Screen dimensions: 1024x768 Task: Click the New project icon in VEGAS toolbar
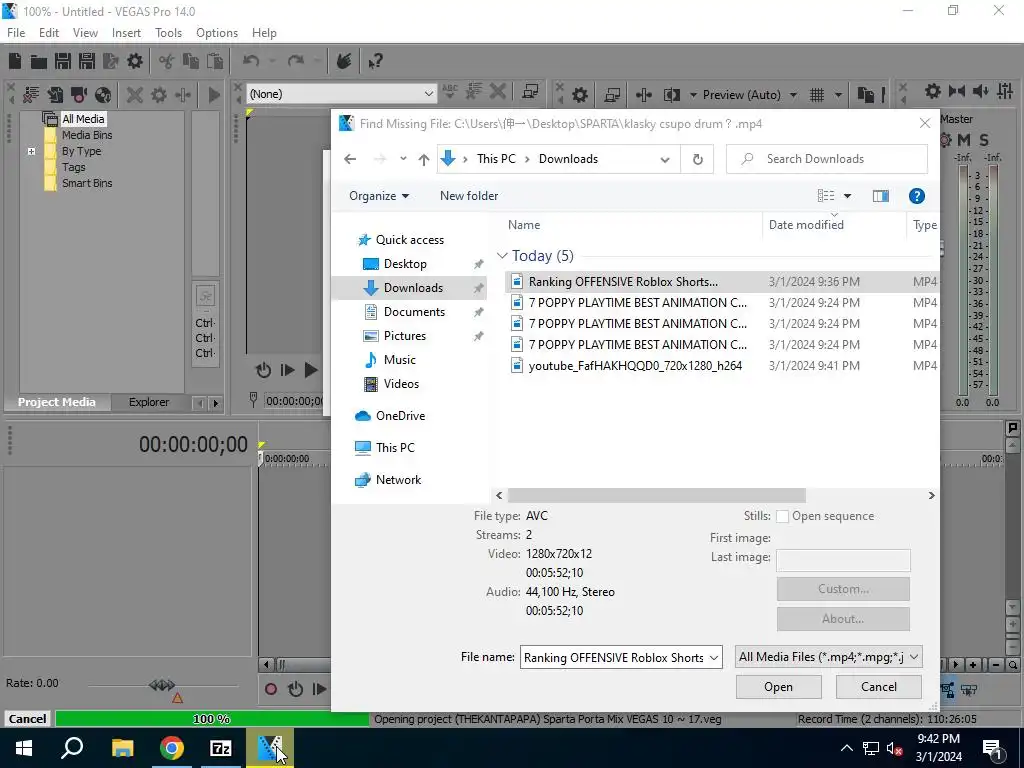tap(14, 61)
